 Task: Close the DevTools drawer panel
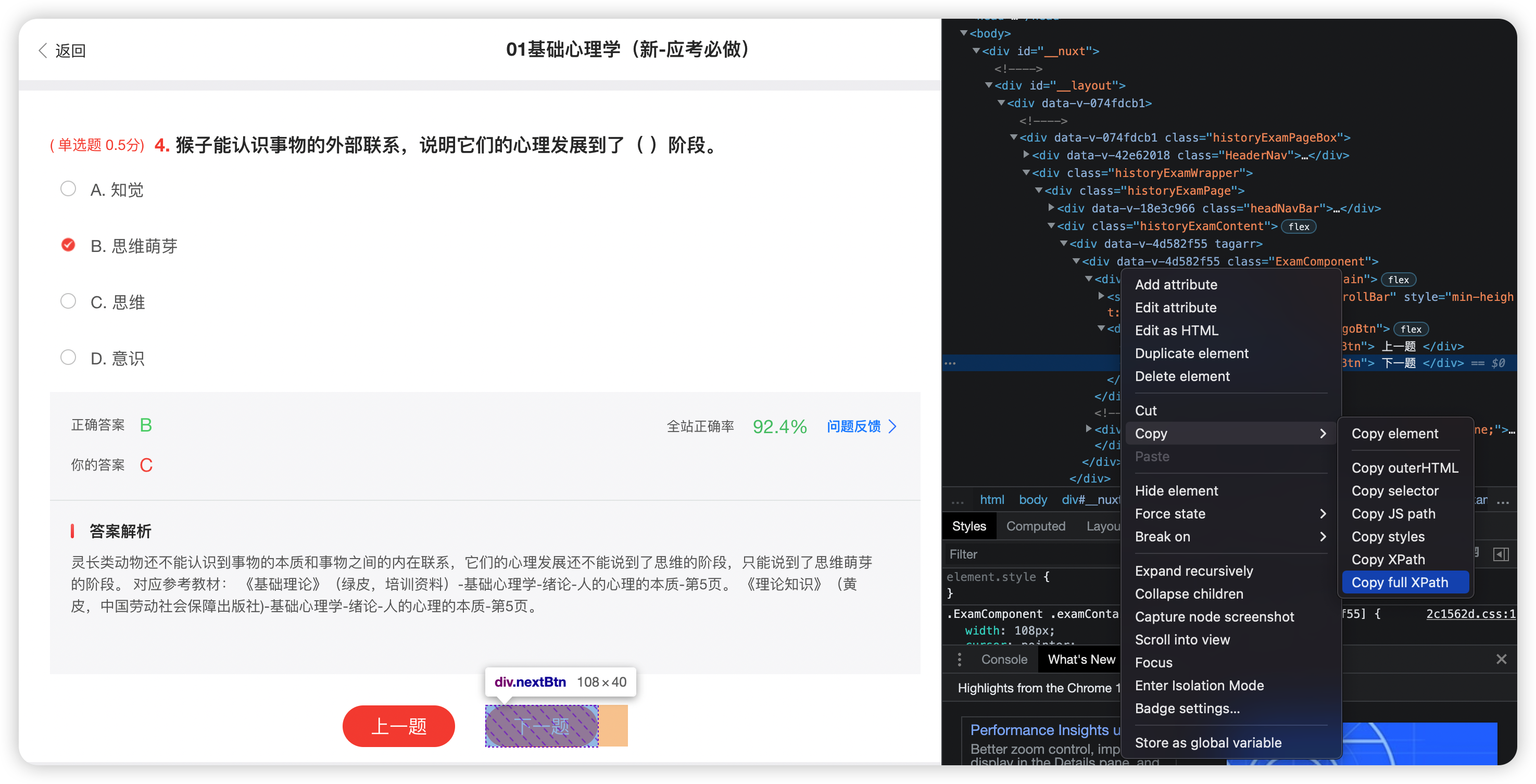[1501, 659]
